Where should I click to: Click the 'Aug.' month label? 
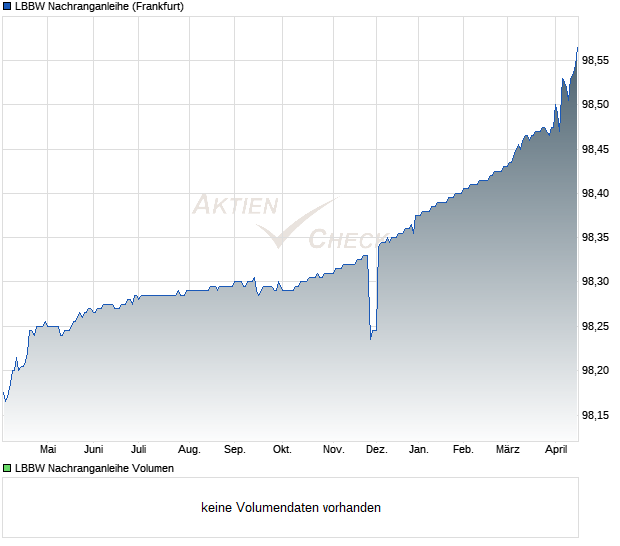189,450
